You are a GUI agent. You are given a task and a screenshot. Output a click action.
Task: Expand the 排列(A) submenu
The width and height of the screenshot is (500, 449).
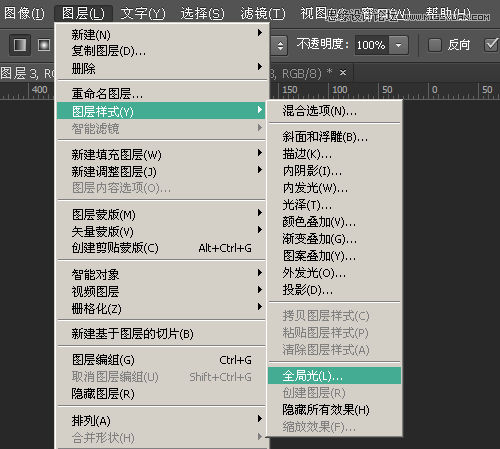162,420
